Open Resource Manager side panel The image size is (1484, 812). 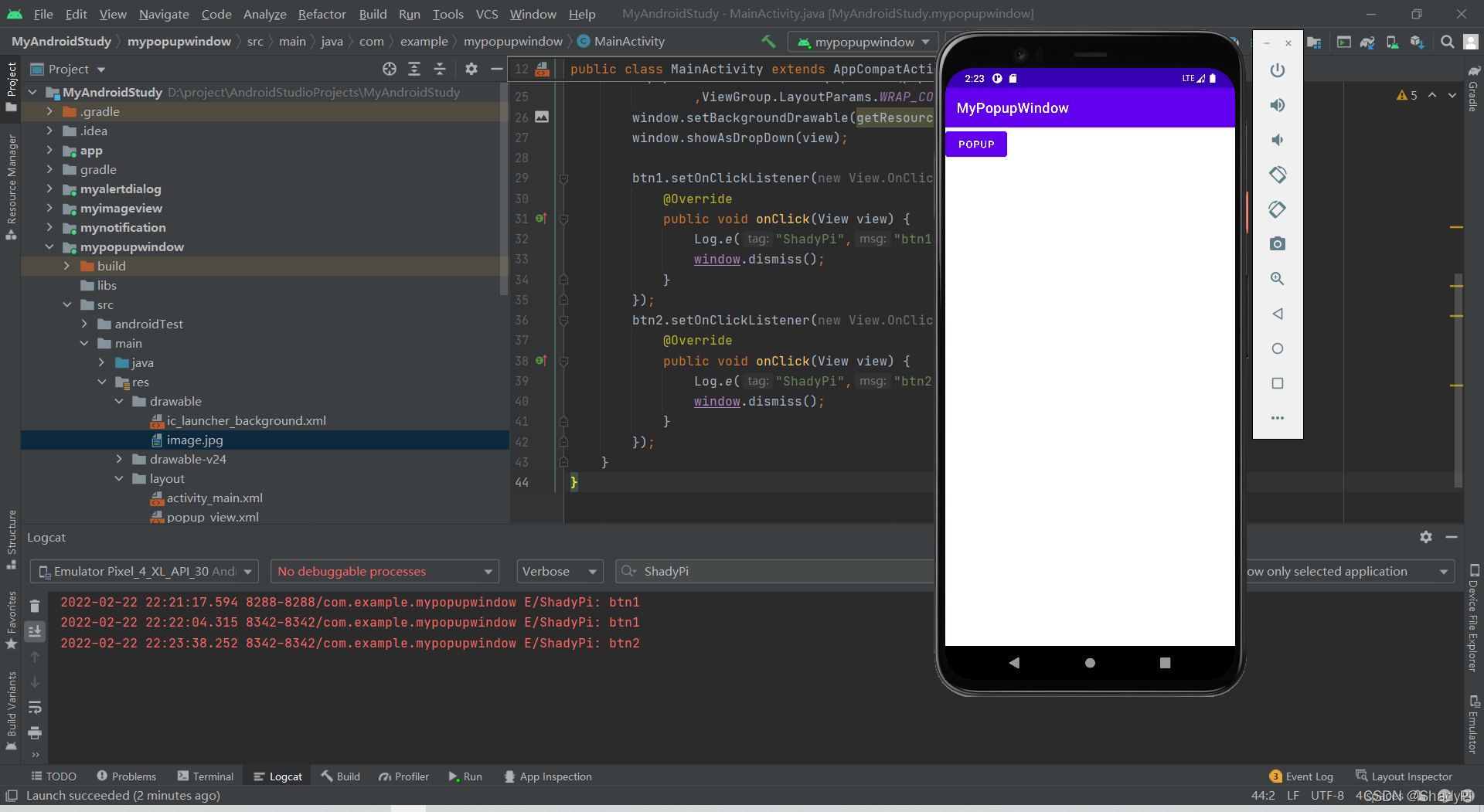pos(11,187)
